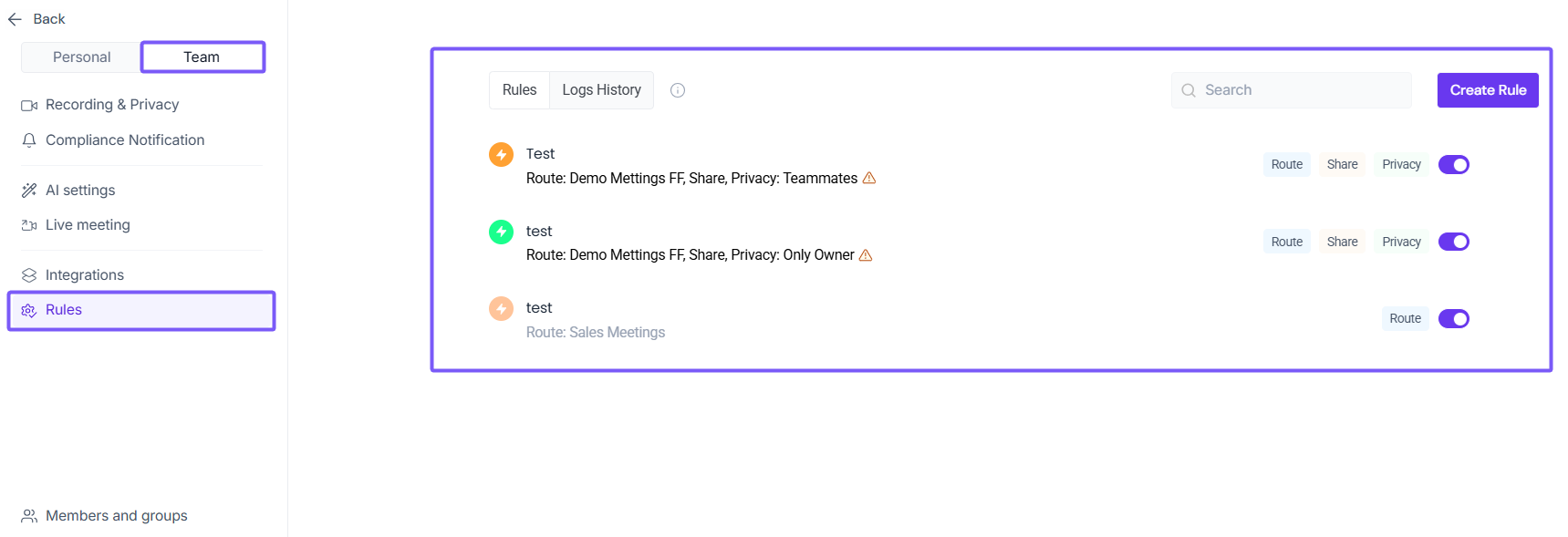Click the info icon beside Logs History

[x=678, y=90]
